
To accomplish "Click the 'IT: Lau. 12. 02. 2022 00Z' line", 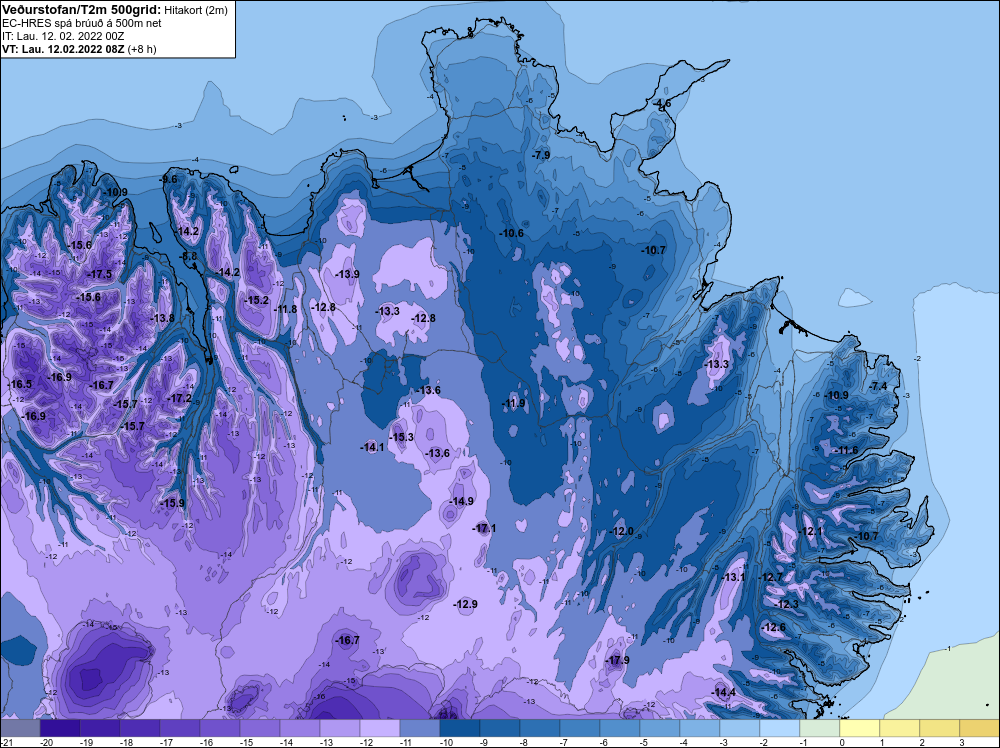I will [63, 36].
